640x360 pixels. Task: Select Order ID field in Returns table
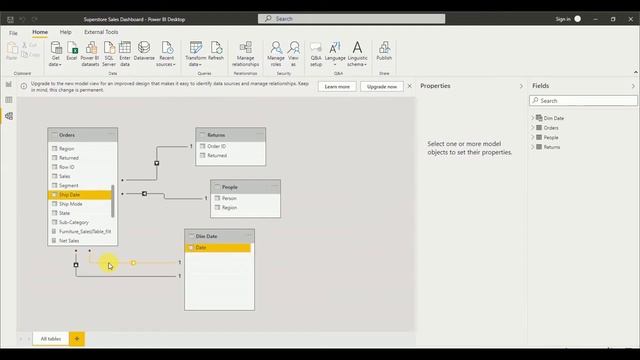[x=231, y=146]
